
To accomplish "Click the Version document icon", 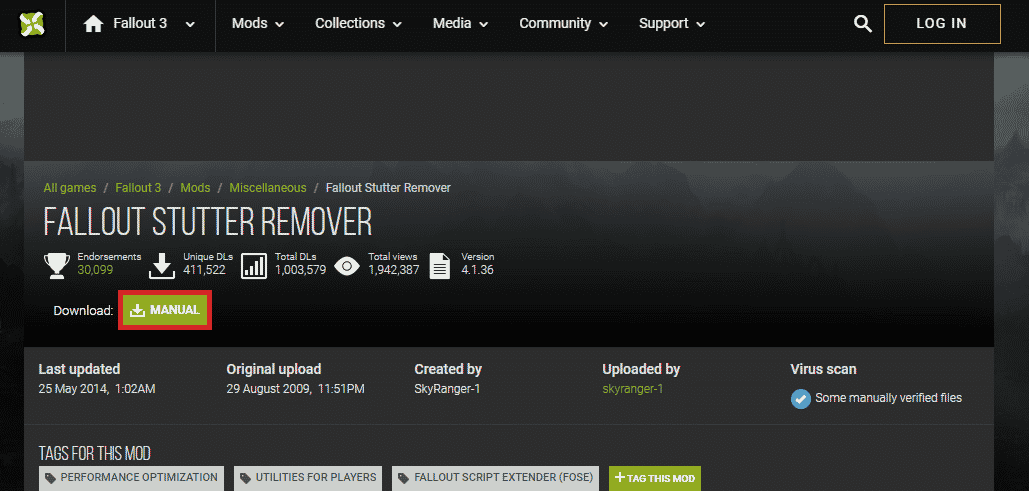I will [440, 266].
